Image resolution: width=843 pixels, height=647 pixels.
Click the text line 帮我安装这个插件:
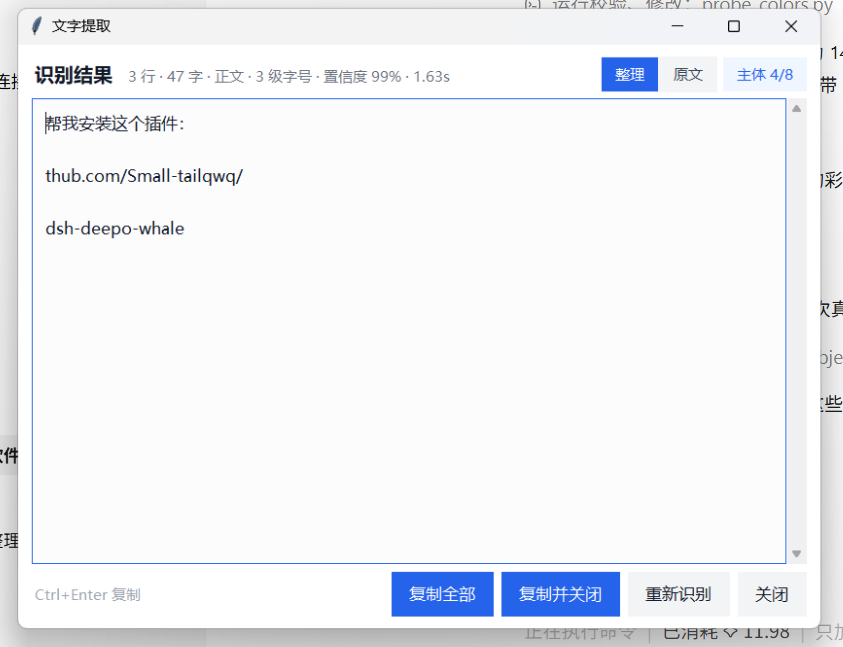point(115,124)
